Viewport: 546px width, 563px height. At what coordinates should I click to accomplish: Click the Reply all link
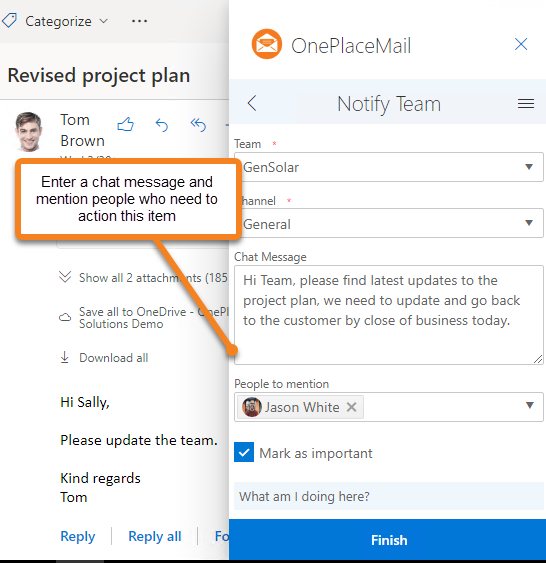(x=155, y=536)
